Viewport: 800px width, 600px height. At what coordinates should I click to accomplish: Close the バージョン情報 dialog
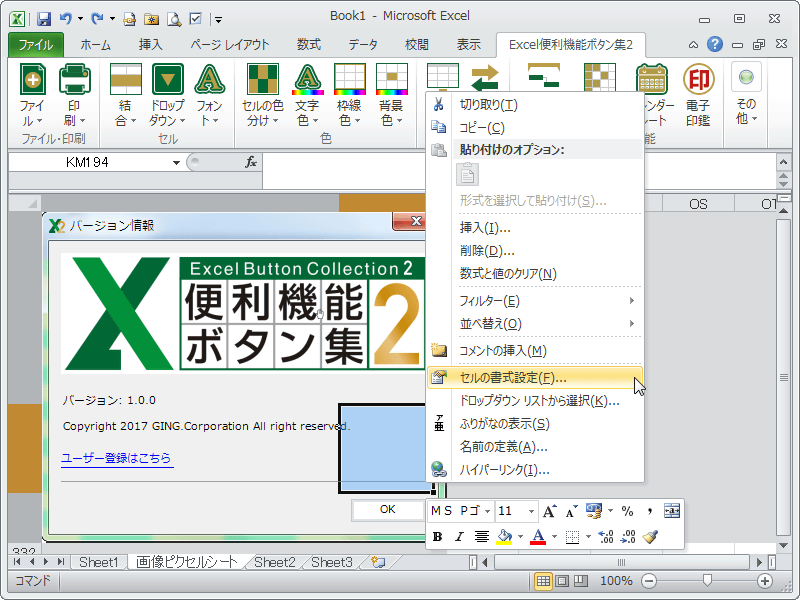pos(409,221)
